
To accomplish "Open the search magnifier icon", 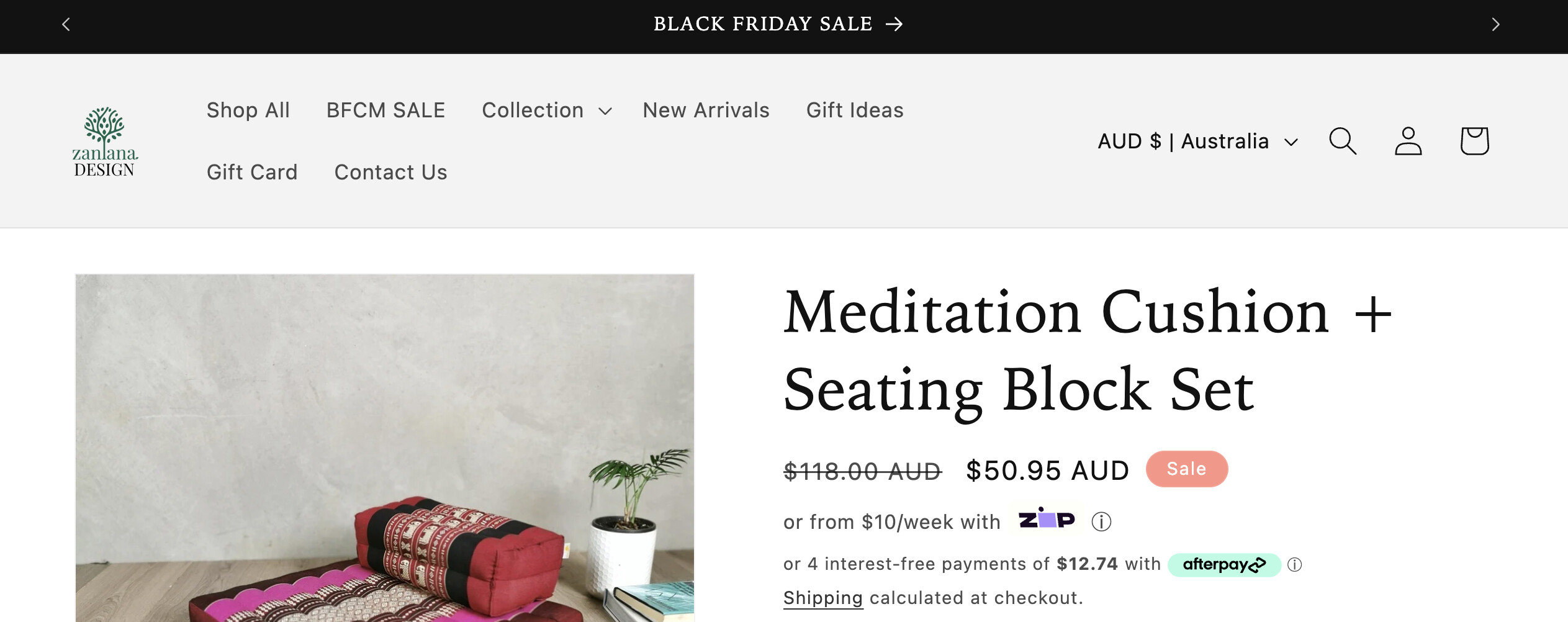I will pyautogui.click(x=1342, y=141).
